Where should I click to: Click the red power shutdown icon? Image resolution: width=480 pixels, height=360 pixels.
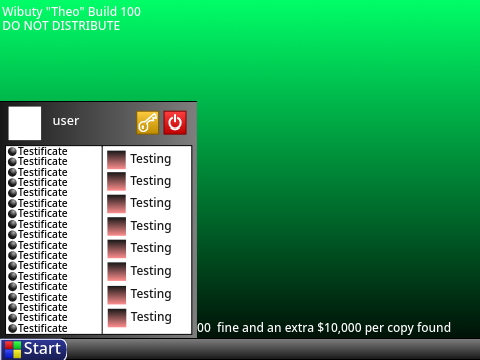coord(175,123)
